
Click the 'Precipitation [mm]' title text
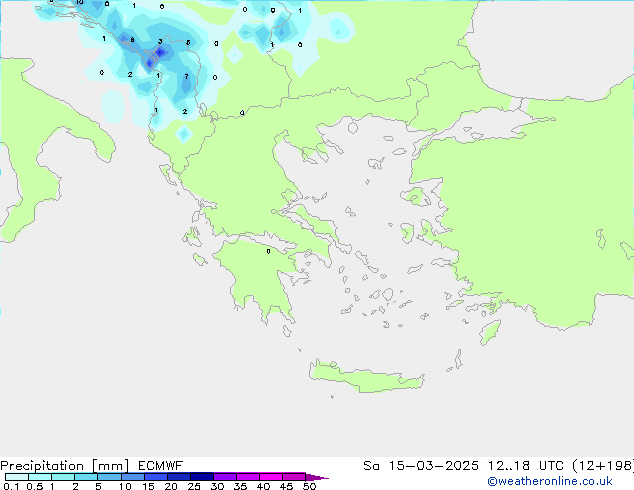point(65,466)
